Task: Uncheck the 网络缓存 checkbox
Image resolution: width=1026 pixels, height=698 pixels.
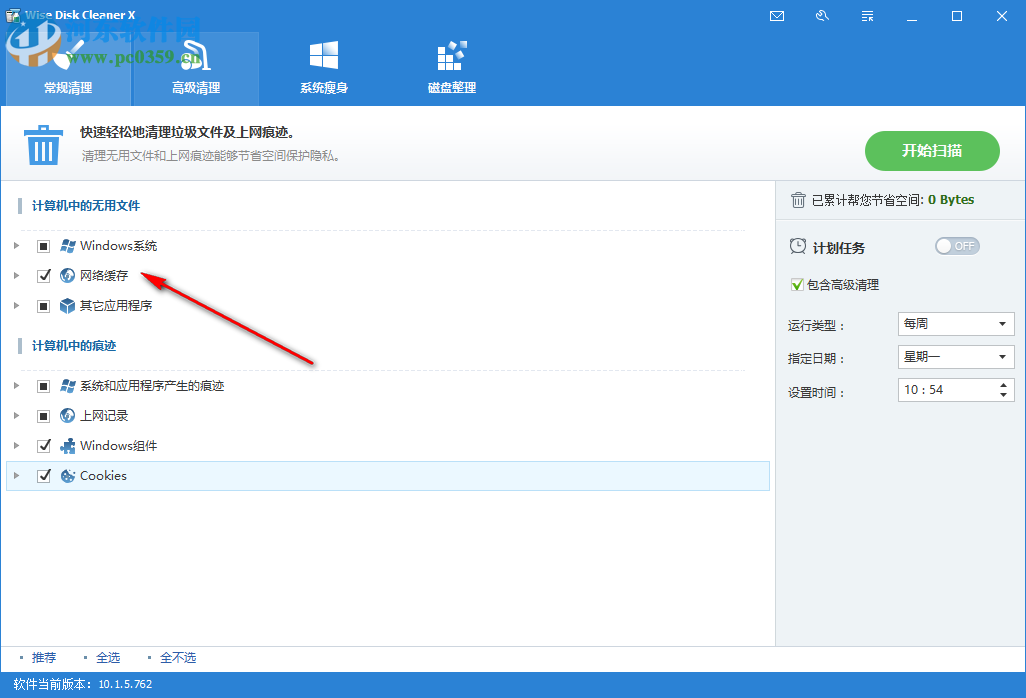Action: [x=44, y=275]
